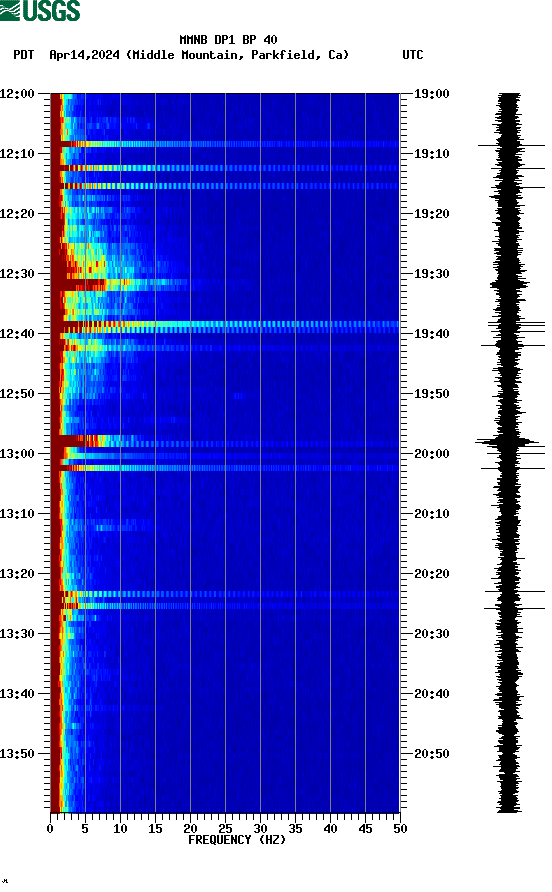Screen dimensions: 552x892
Task: Click the 19:40 UTC time label
Action: [x=431, y=334]
